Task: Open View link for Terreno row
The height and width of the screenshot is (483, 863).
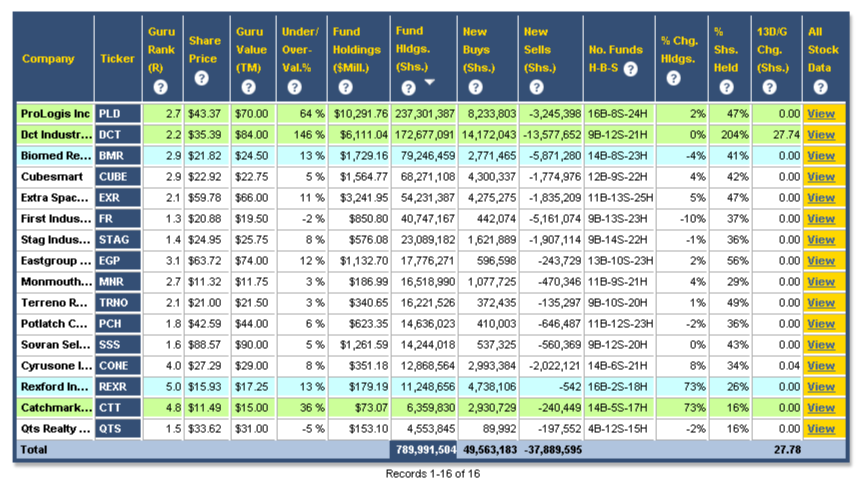Action: coord(821,303)
